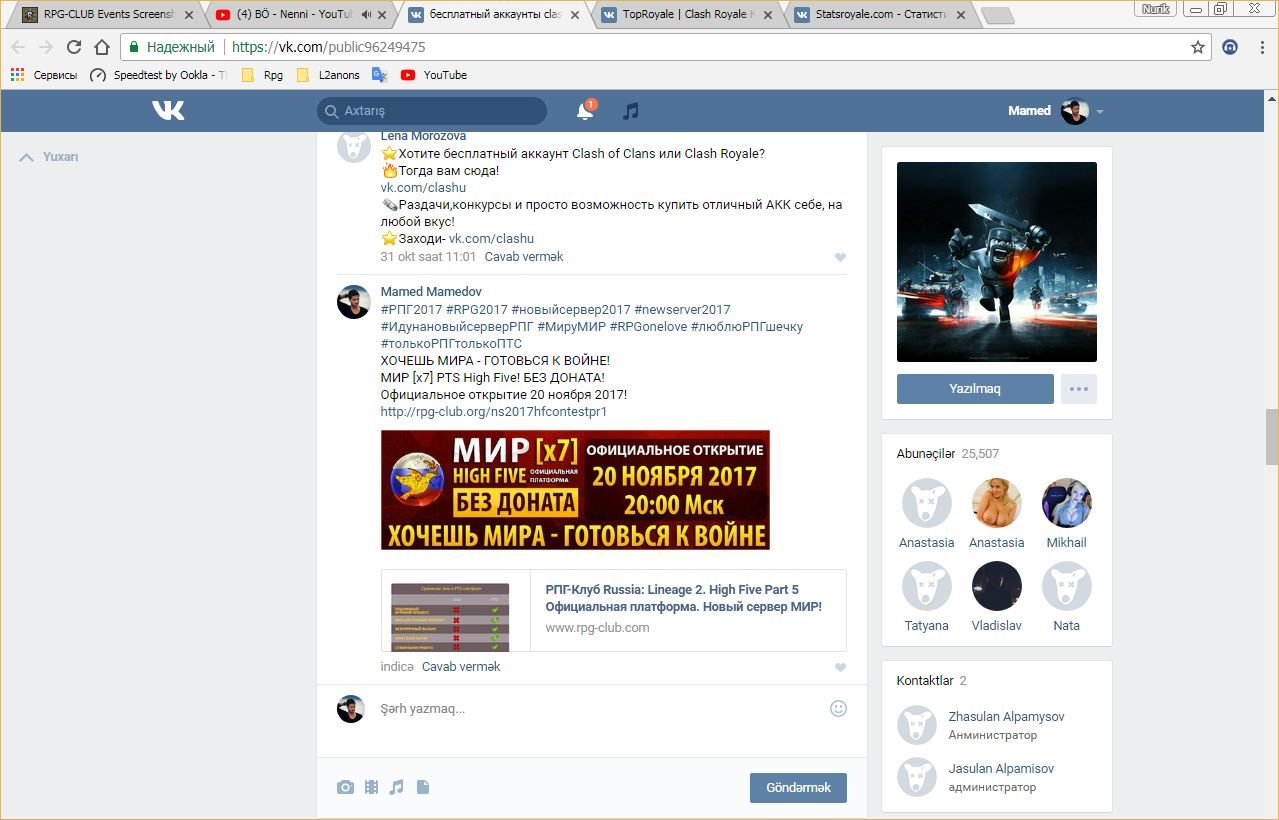Screen dimensions: 1279x820
Task: Click the Nurik Chrome profile button
Action: click(1155, 9)
